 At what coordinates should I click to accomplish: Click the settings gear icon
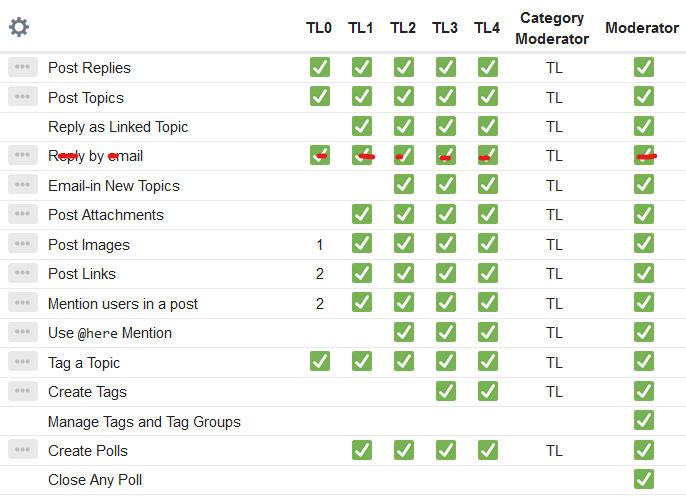point(19,27)
